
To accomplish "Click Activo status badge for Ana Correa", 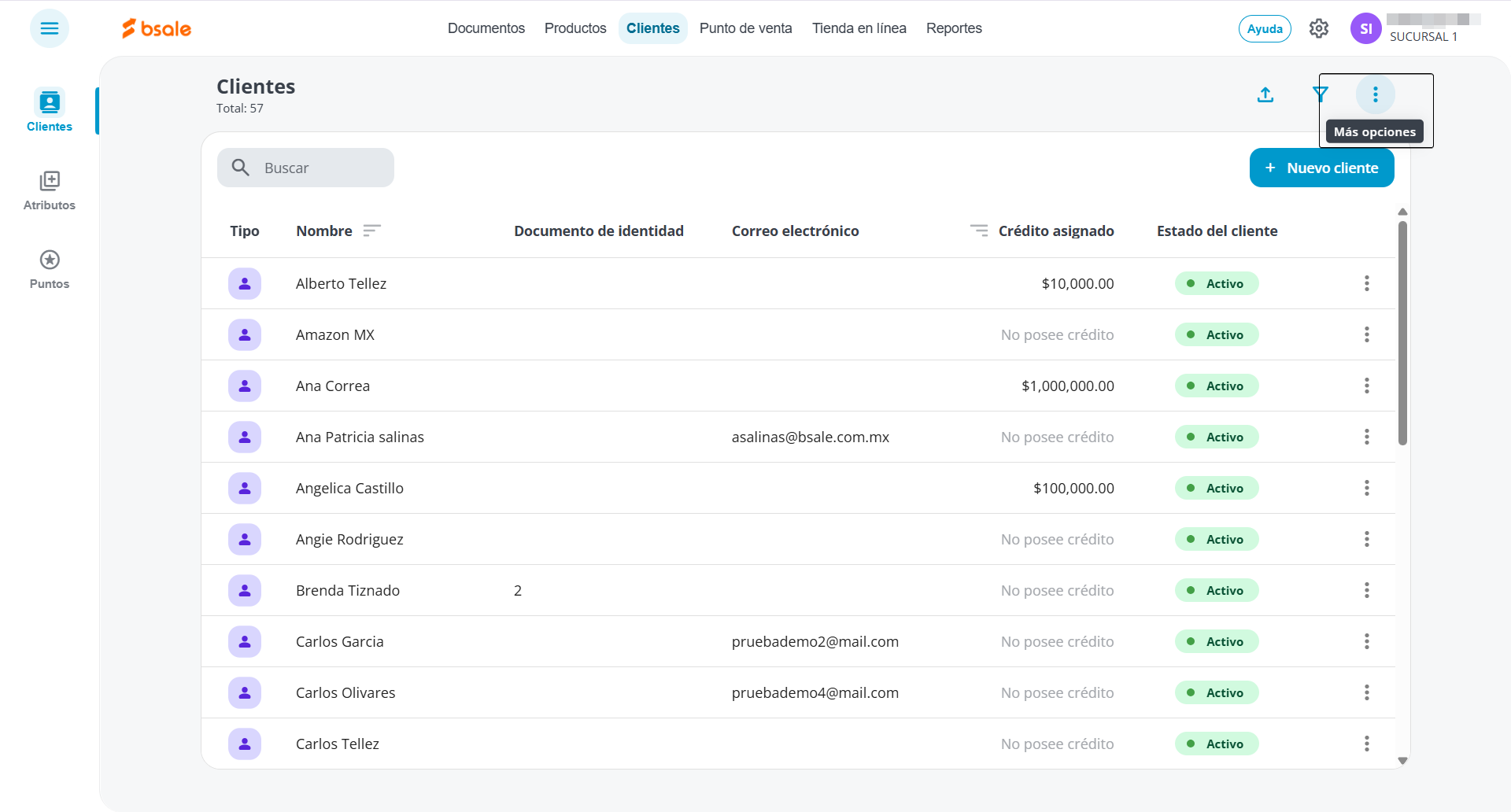I will tap(1217, 386).
